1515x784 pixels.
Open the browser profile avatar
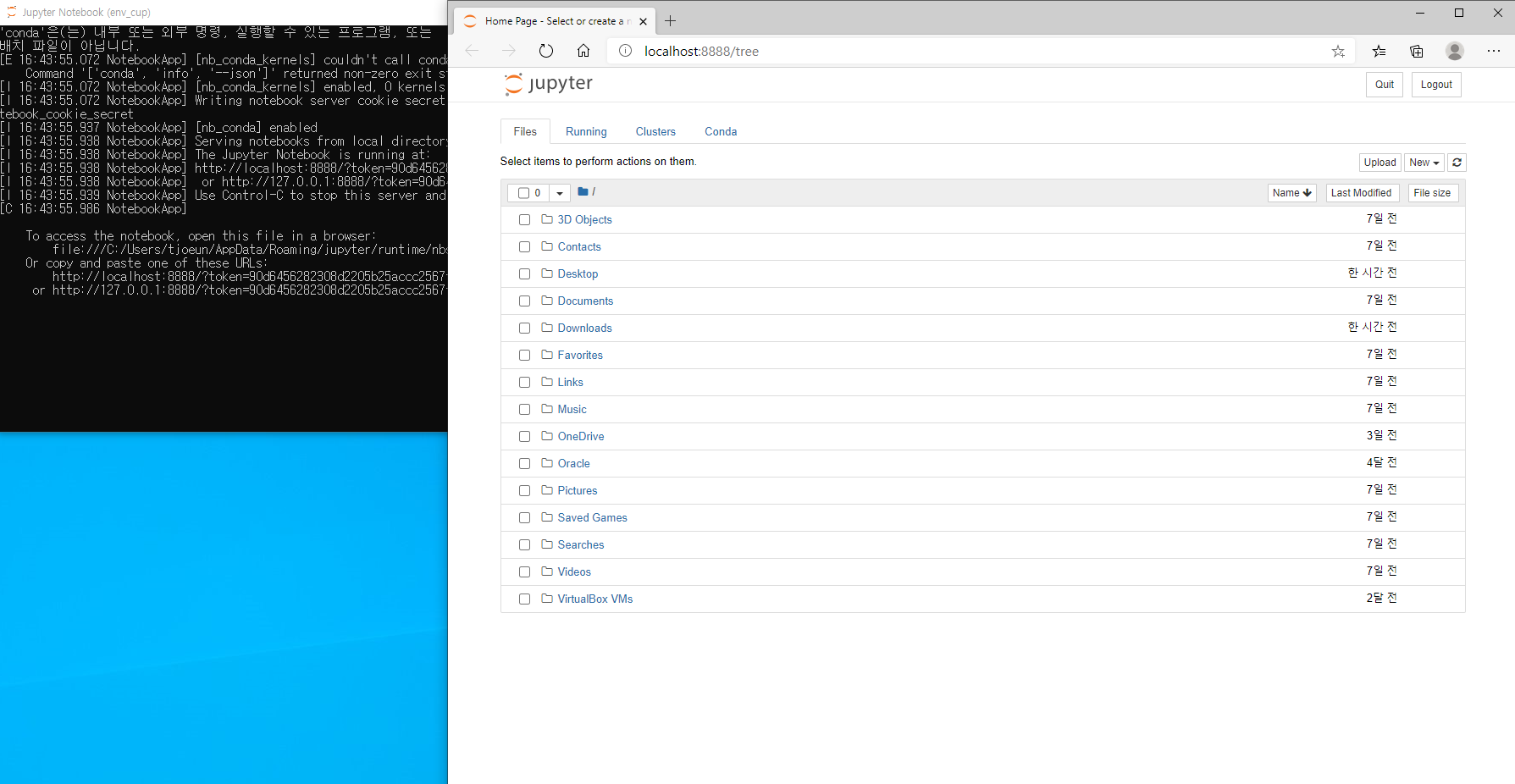coord(1455,51)
